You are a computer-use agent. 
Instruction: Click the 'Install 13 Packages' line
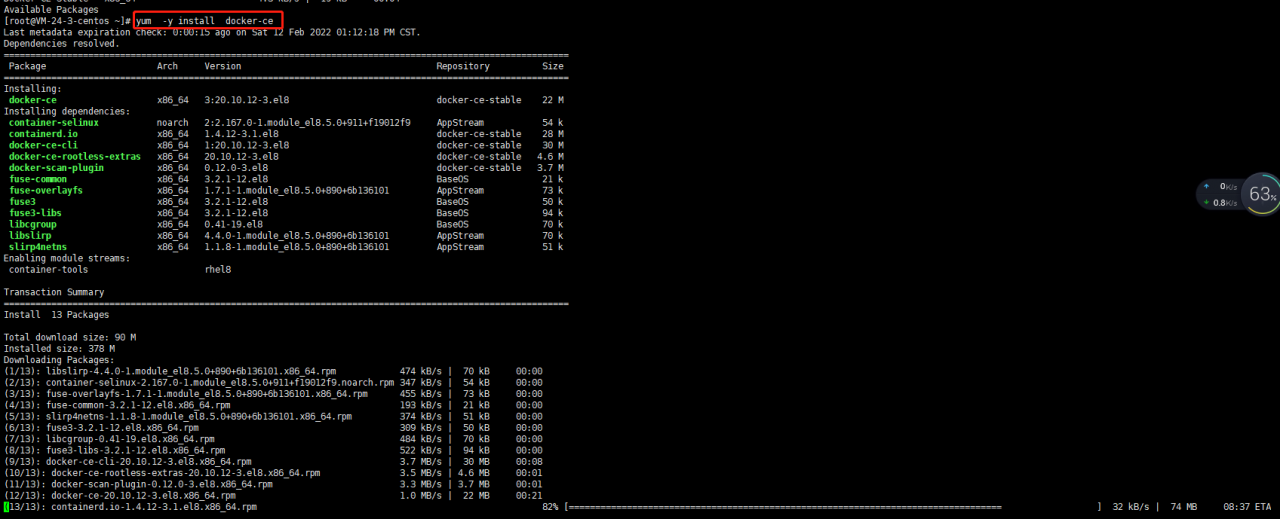click(56, 315)
